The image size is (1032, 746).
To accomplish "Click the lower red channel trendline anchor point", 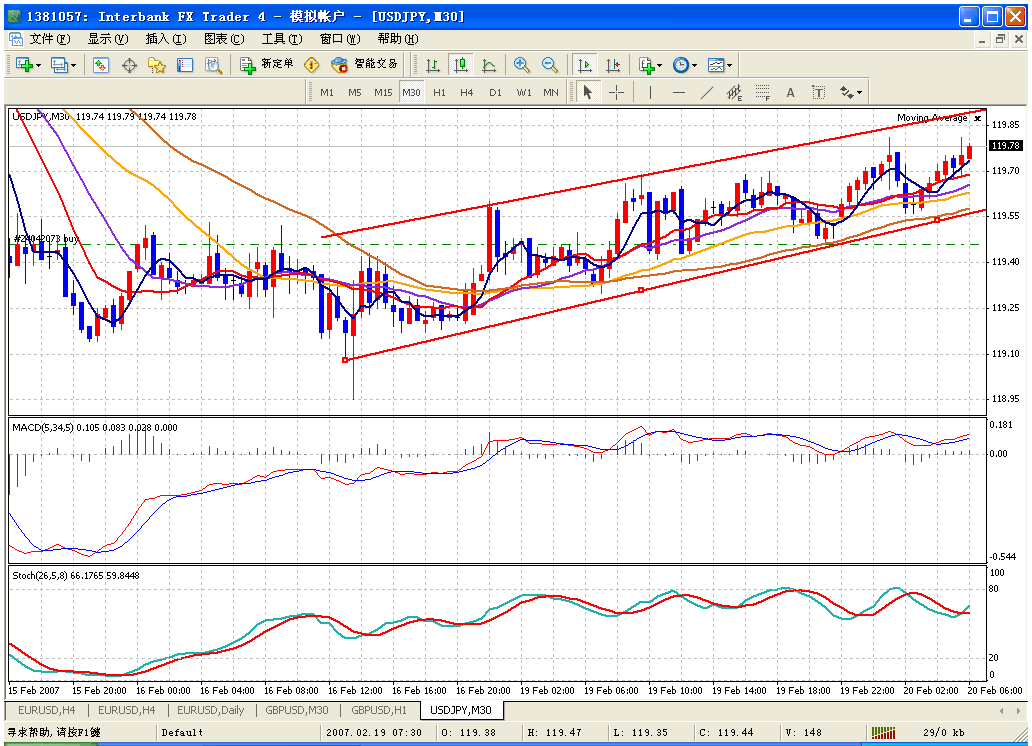I will [x=346, y=359].
